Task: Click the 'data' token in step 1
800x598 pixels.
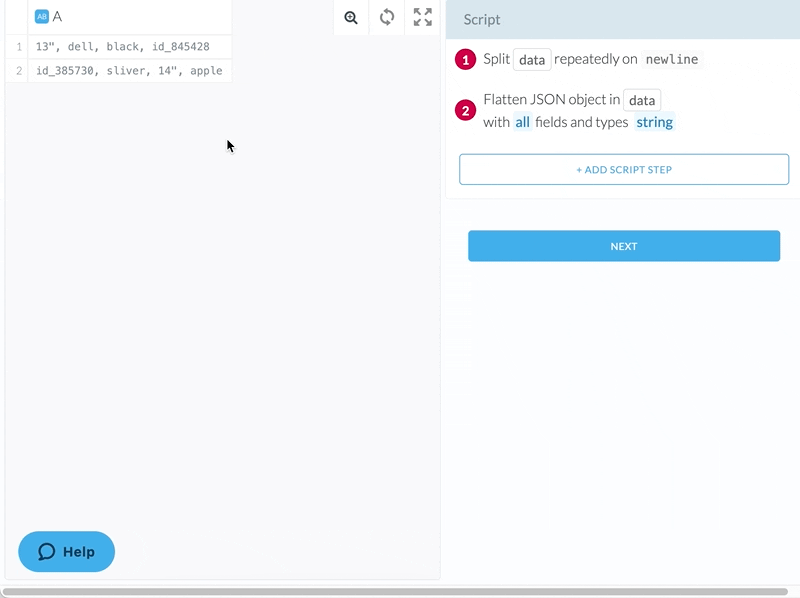Action: 531,60
